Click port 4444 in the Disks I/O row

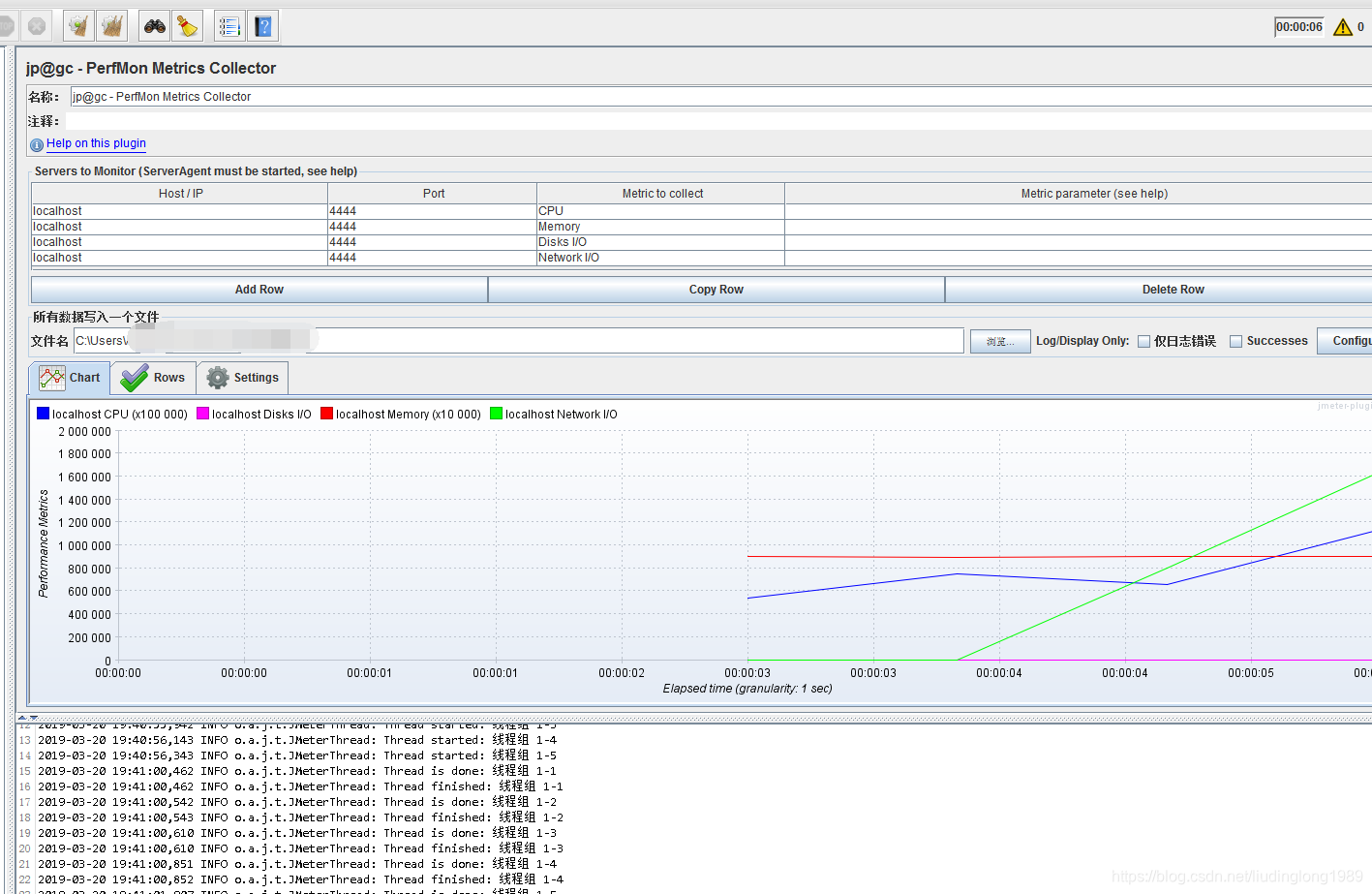click(x=432, y=242)
